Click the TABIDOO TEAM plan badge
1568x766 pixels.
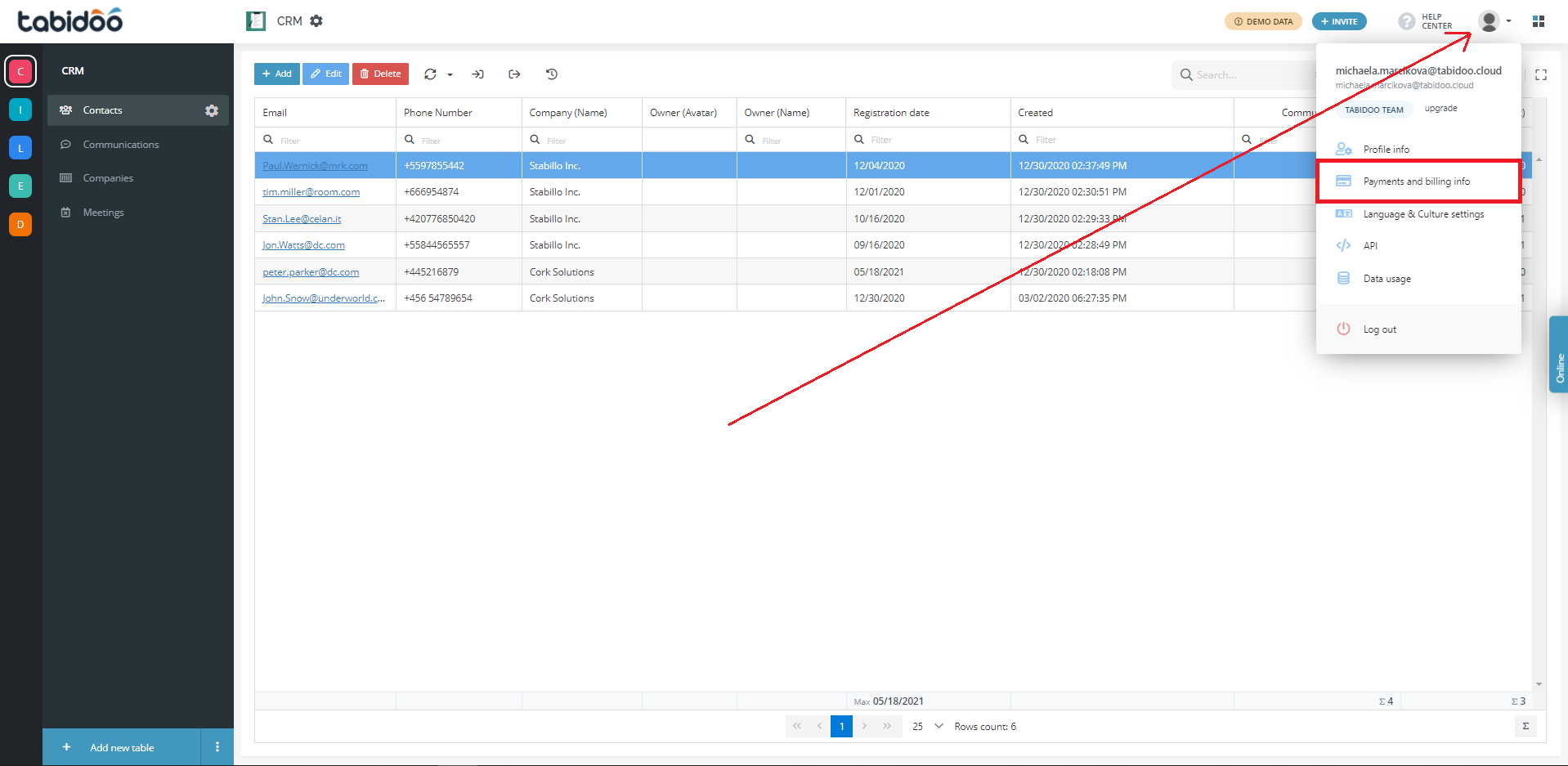coord(1373,110)
